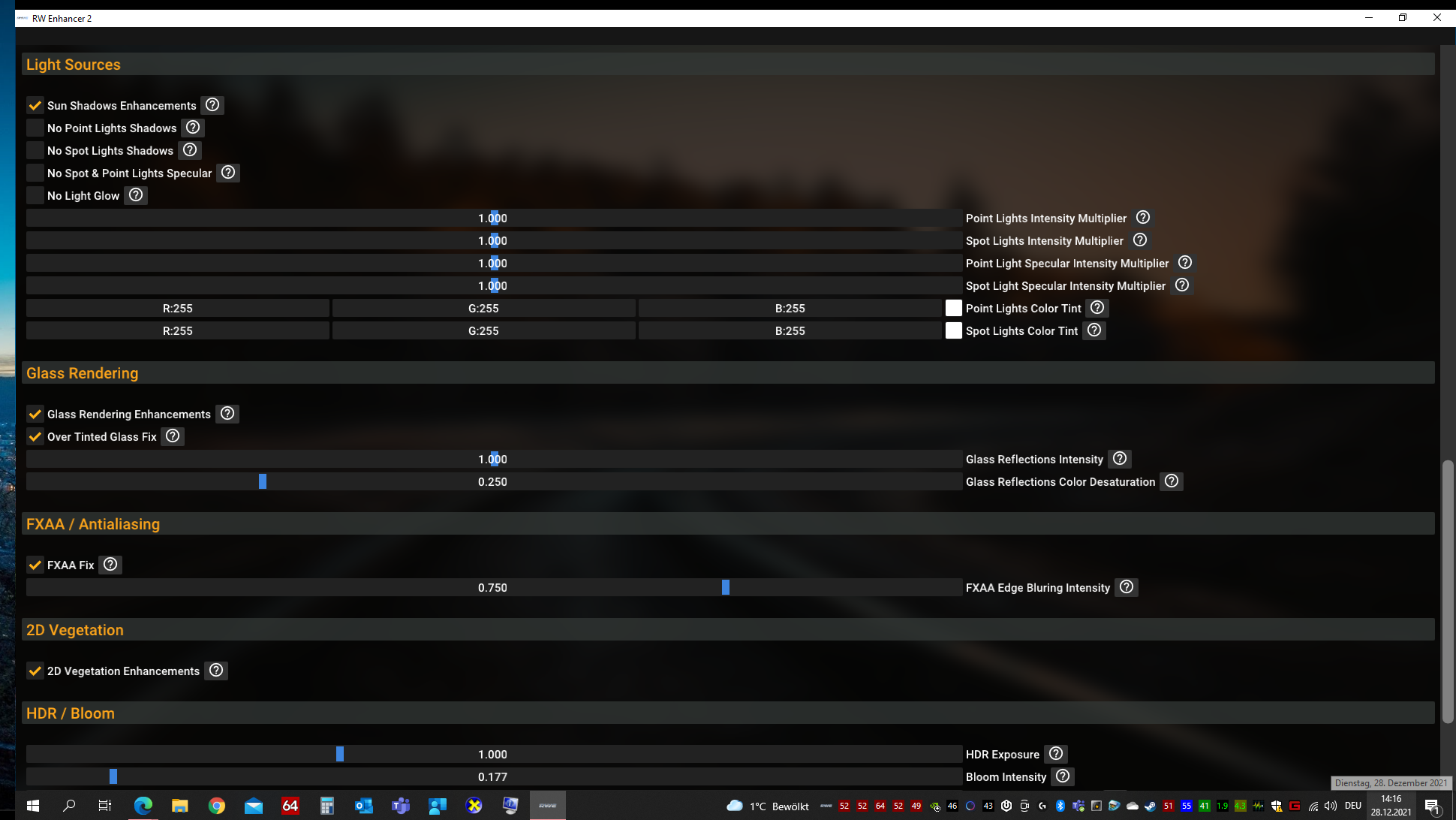
Task: Click help icon beside Sun Shadows Enhancements
Action: pos(212,105)
